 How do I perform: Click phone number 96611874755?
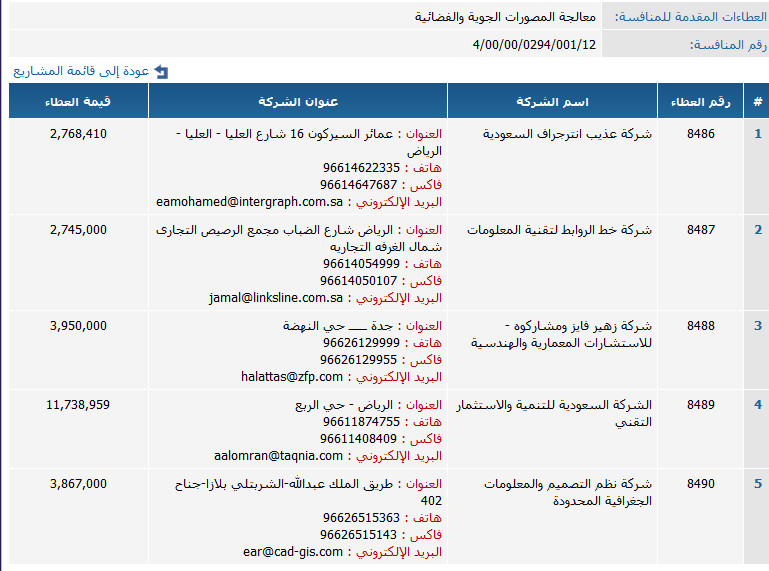pyautogui.click(x=361, y=421)
